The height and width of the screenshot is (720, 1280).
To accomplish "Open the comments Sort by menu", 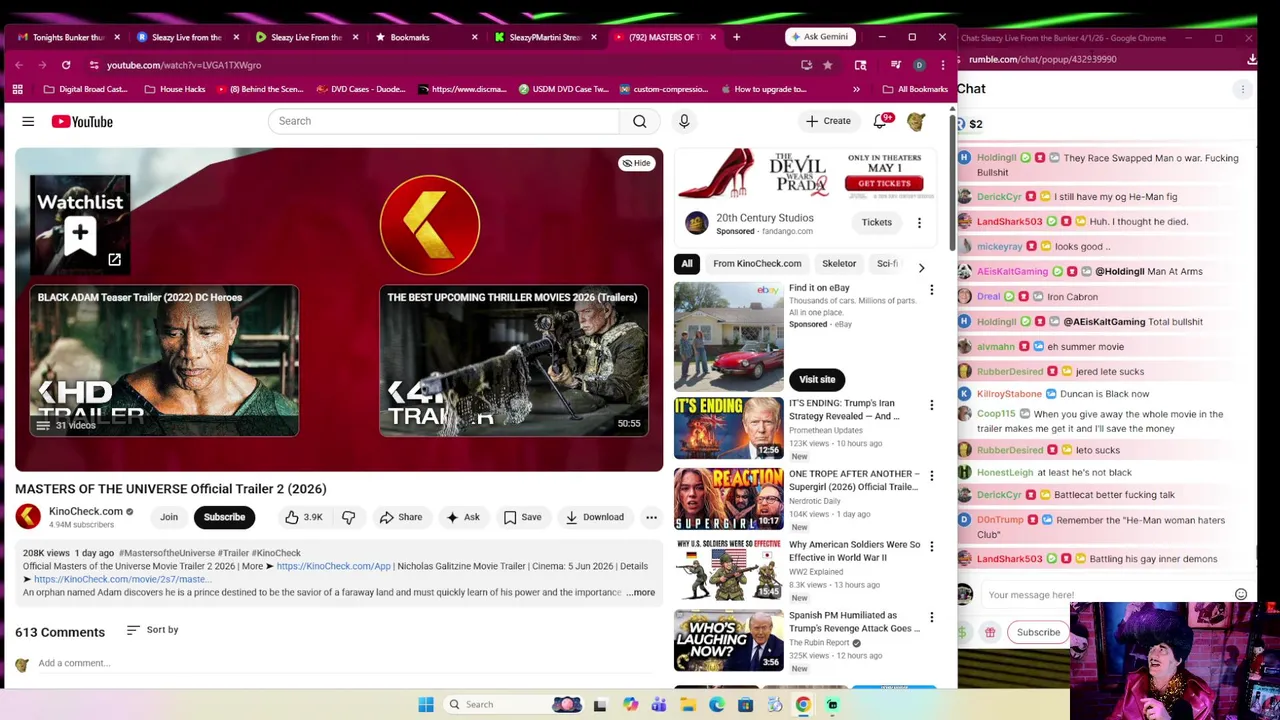I will [152, 630].
